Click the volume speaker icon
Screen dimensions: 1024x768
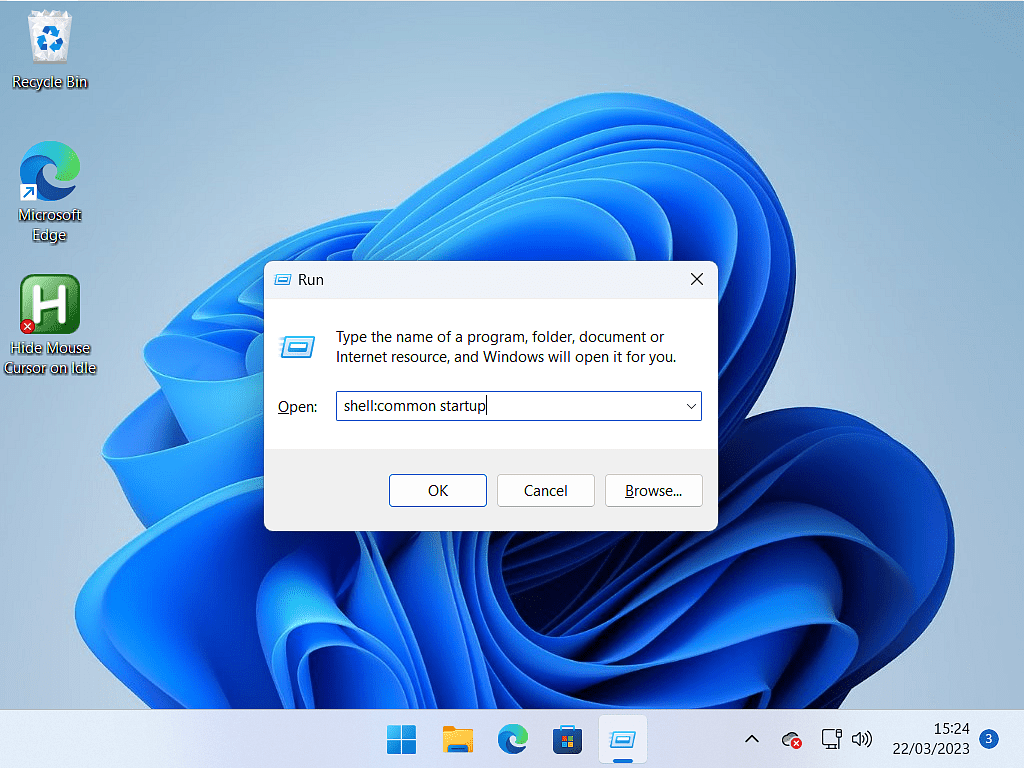861,740
